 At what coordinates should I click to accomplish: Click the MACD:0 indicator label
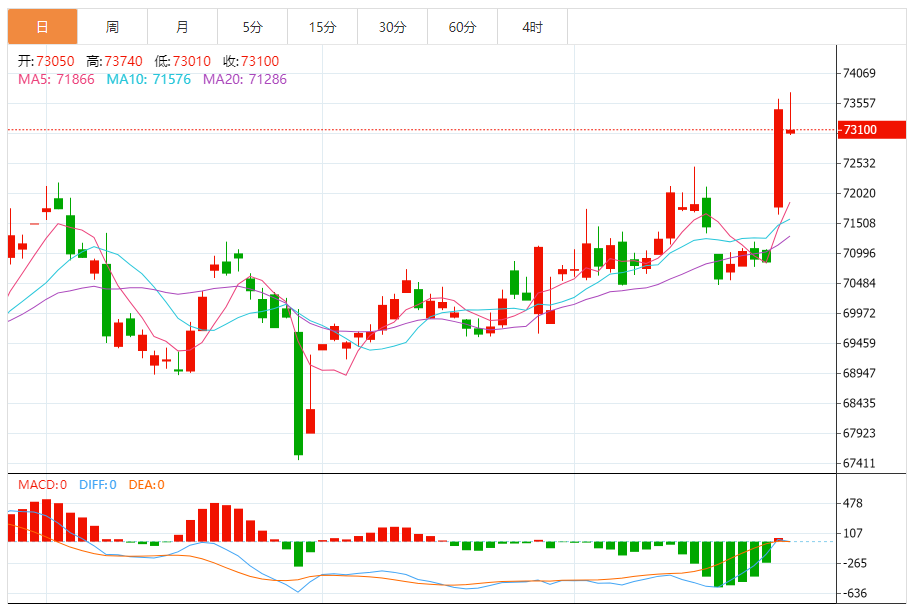42,484
